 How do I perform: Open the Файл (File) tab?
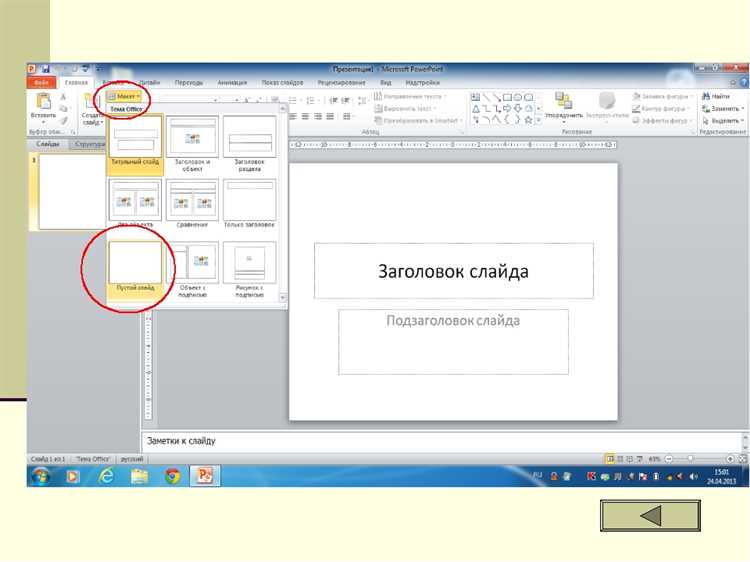click(x=42, y=83)
